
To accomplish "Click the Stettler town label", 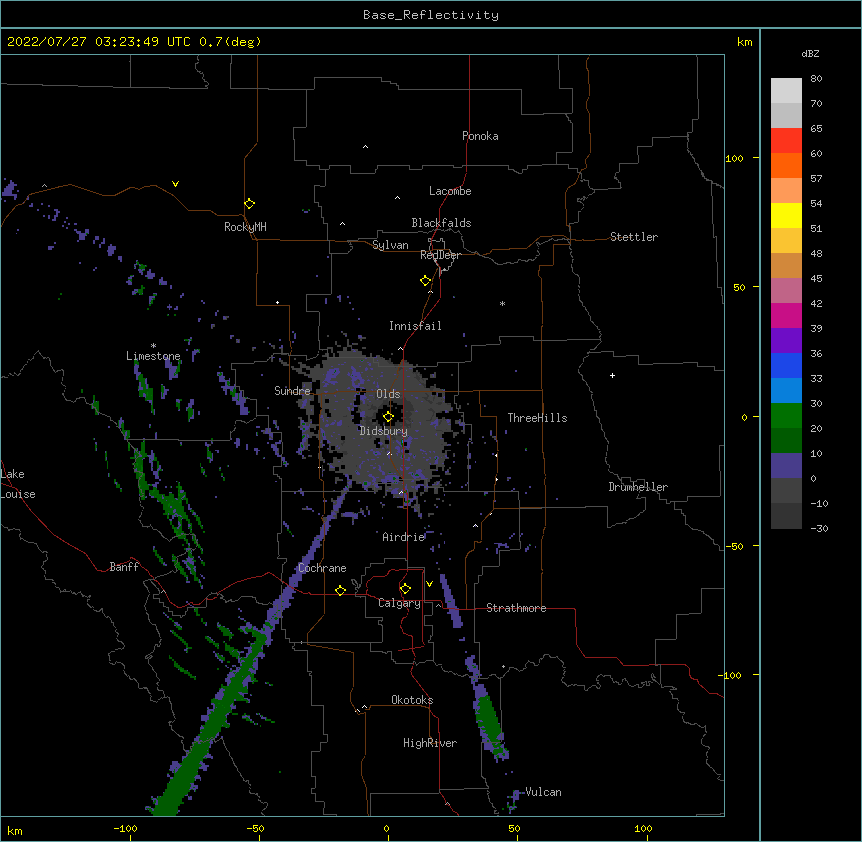I will point(634,237).
